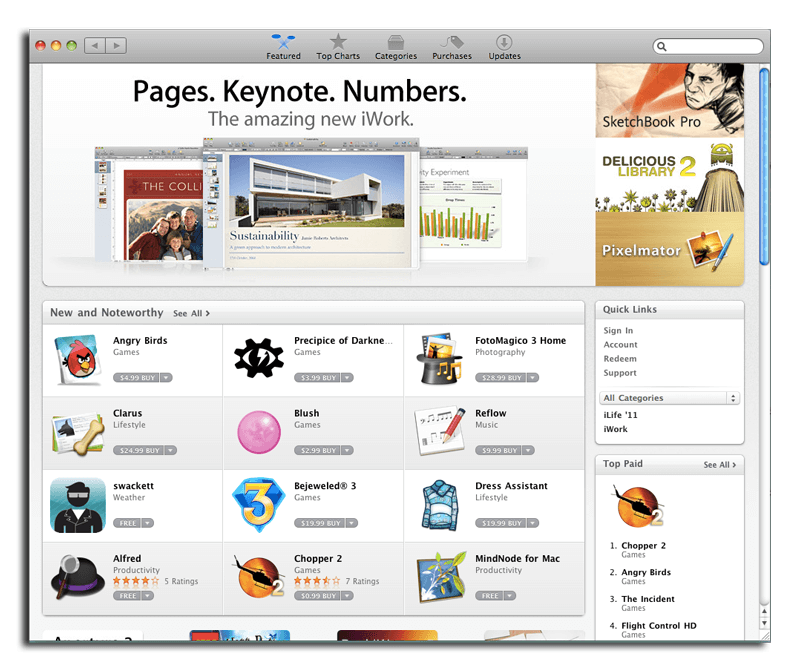This screenshot has height=672, width=800.
Task: Expand Reflow buy options arrow
Action: 529,451
